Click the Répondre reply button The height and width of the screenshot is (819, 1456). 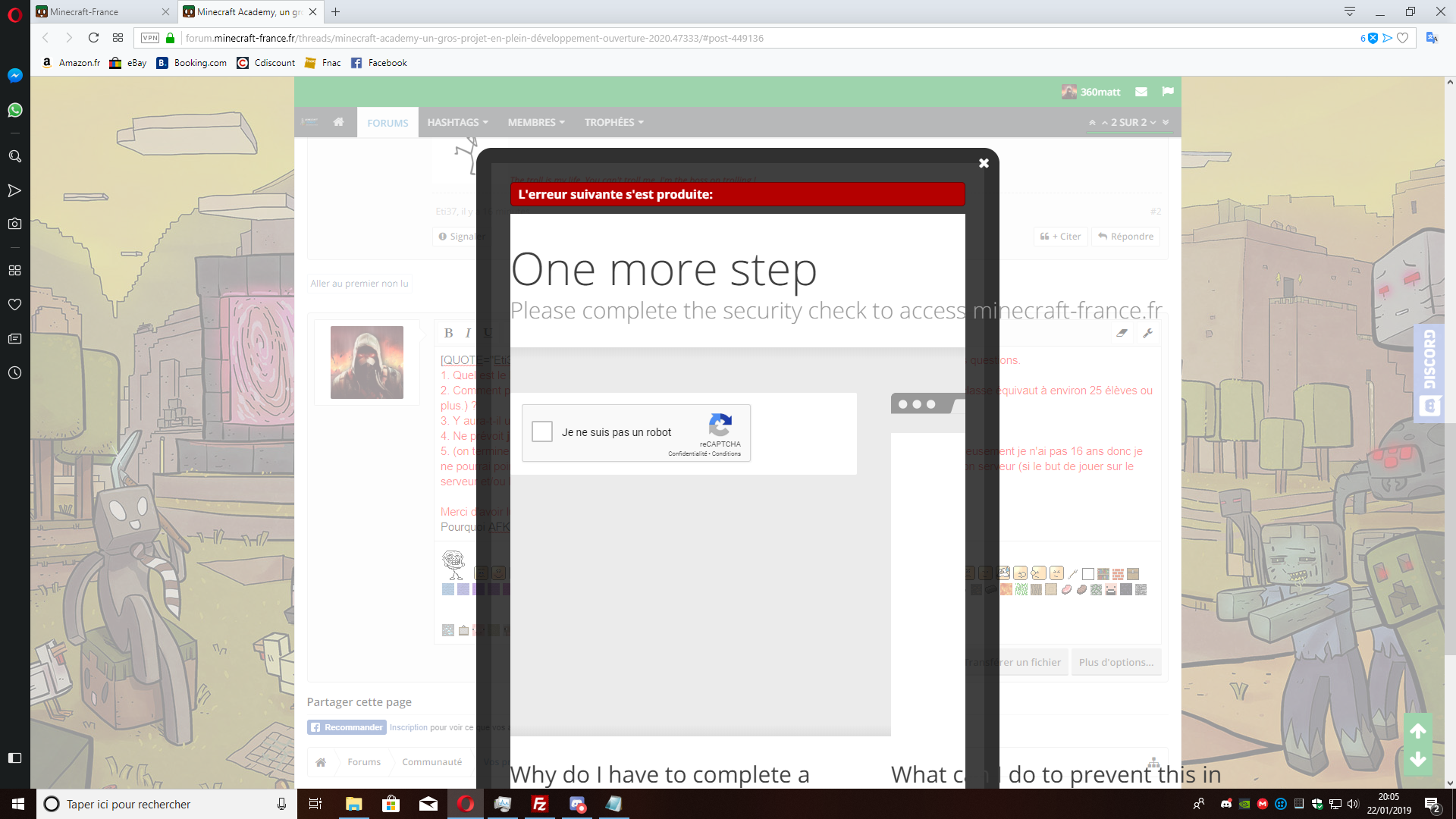pos(1125,237)
